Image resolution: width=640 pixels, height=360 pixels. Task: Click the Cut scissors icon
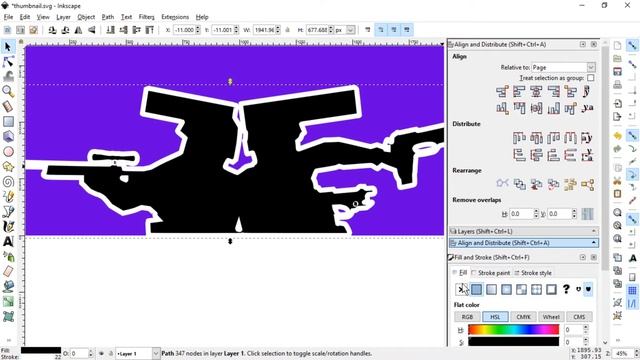point(617,181)
